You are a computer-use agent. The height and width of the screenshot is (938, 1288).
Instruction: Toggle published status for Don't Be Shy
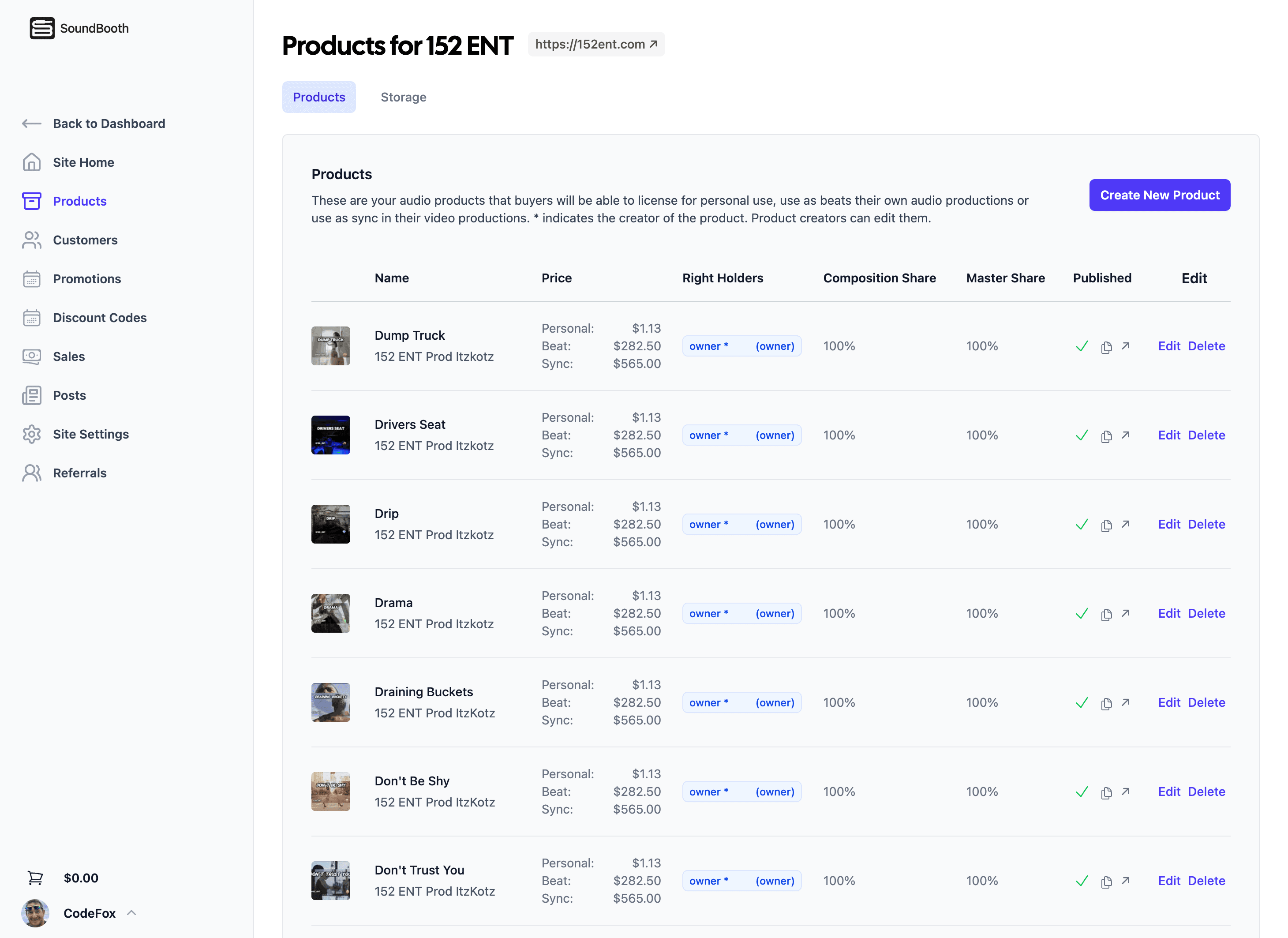click(1082, 792)
